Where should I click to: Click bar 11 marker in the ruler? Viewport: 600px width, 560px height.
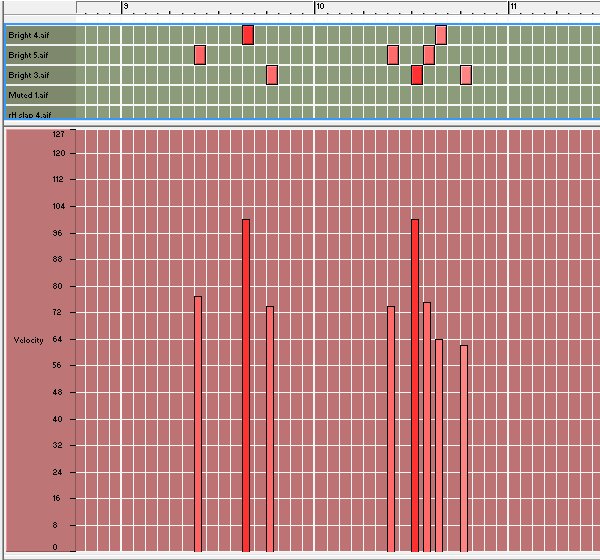coord(512,7)
